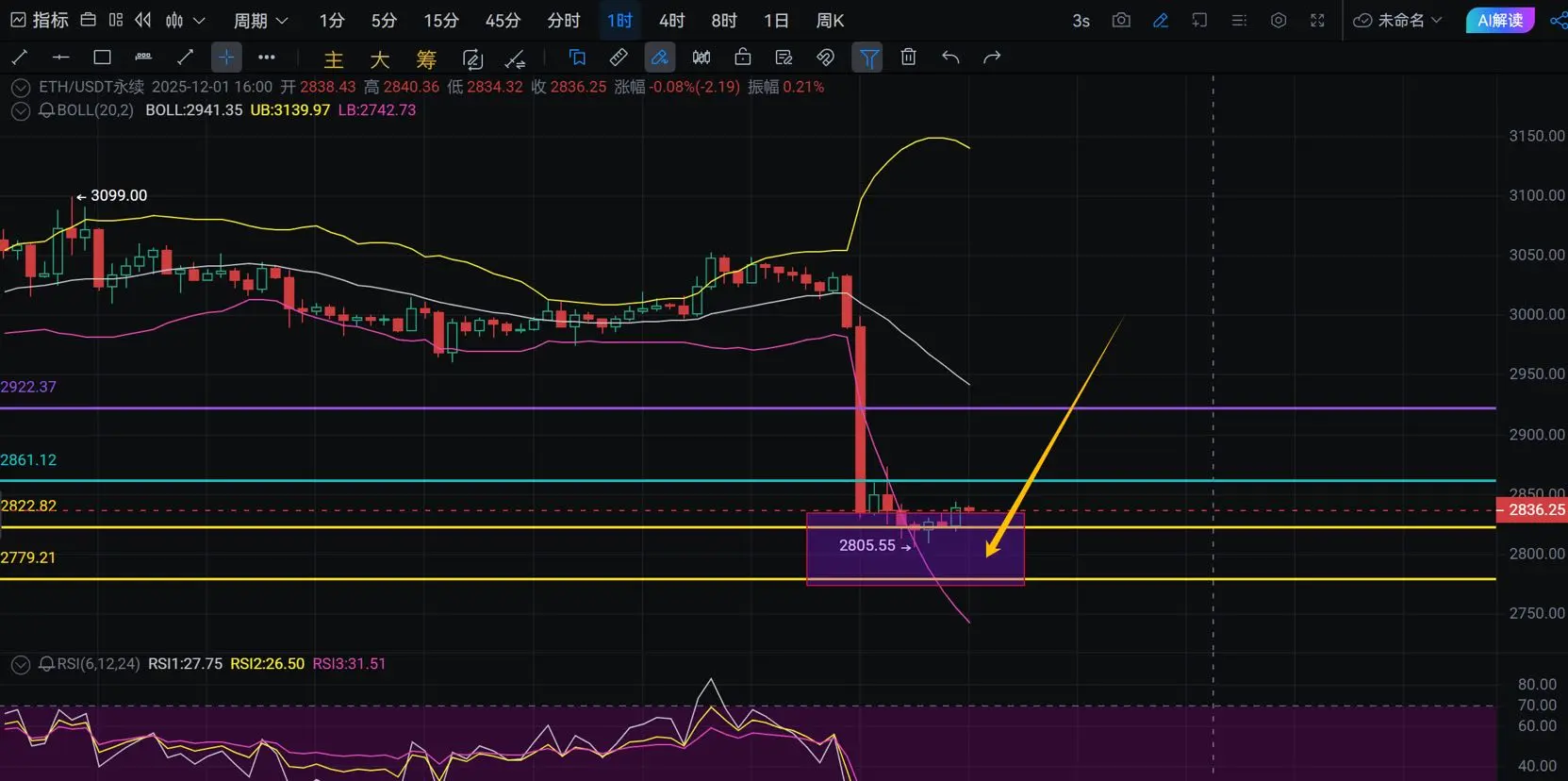Viewport: 1568px width, 781px height.
Task: Select the horizontal line drawing tool
Action: 61,58
